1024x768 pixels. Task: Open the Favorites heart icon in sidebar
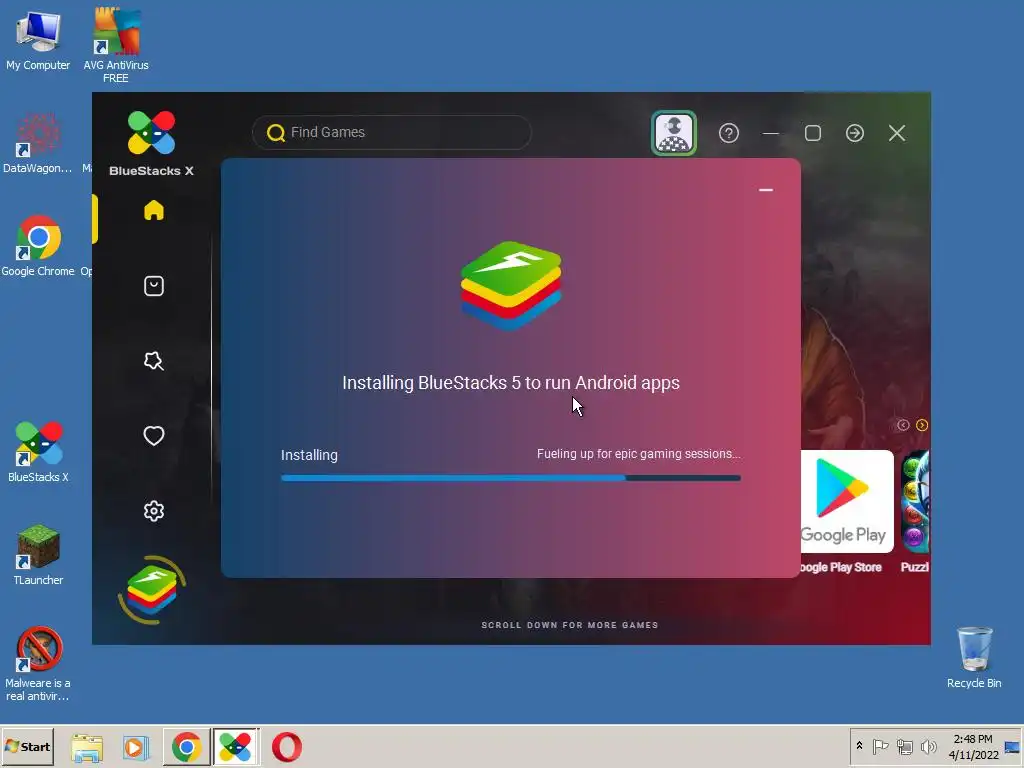click(153, 436)
